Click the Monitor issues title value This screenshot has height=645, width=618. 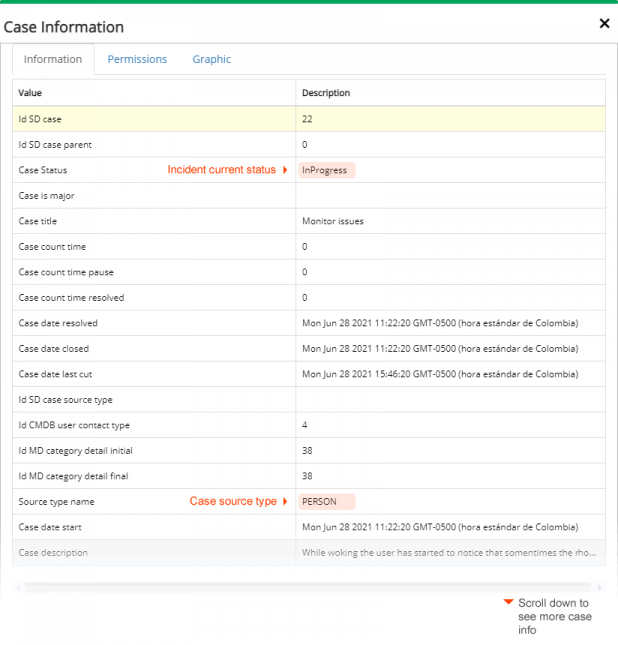coord(333,221)
